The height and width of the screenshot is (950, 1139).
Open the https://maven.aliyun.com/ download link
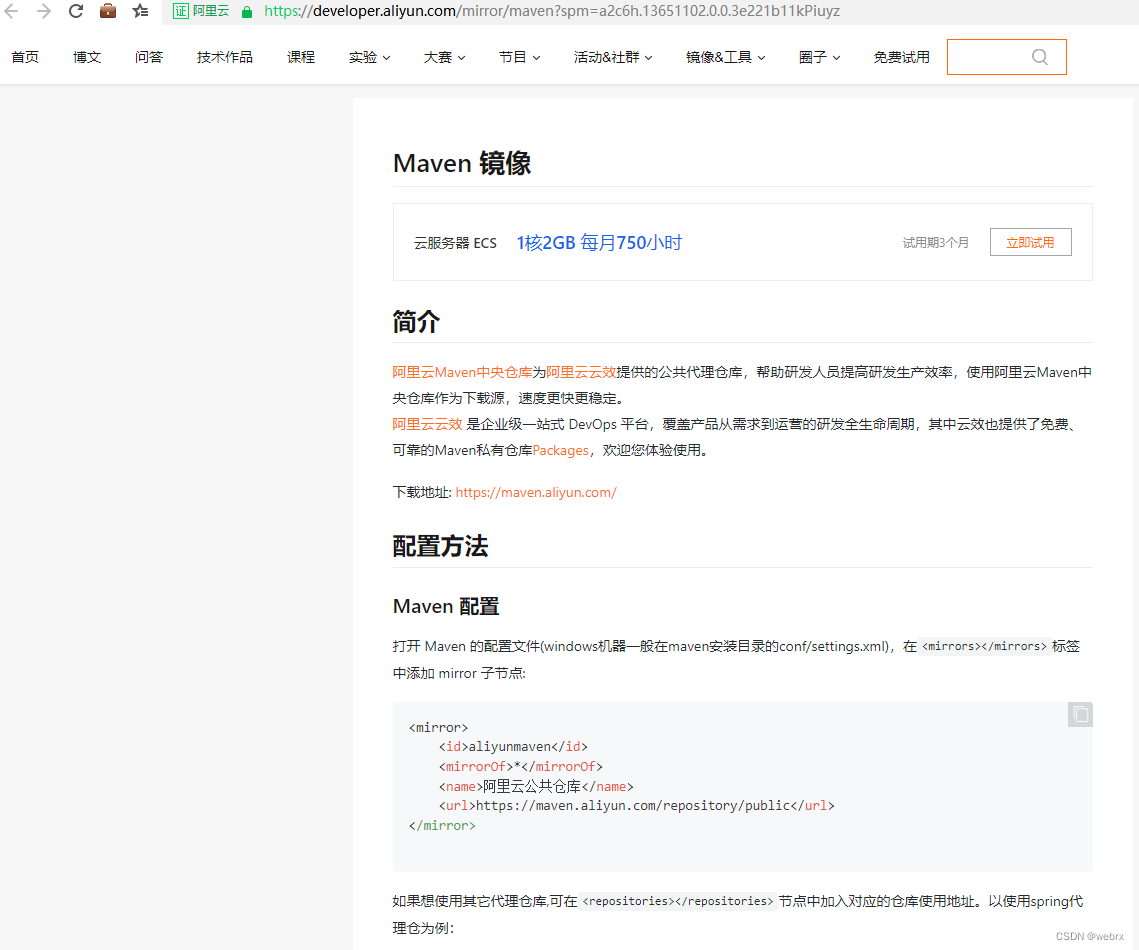point(536,492)
